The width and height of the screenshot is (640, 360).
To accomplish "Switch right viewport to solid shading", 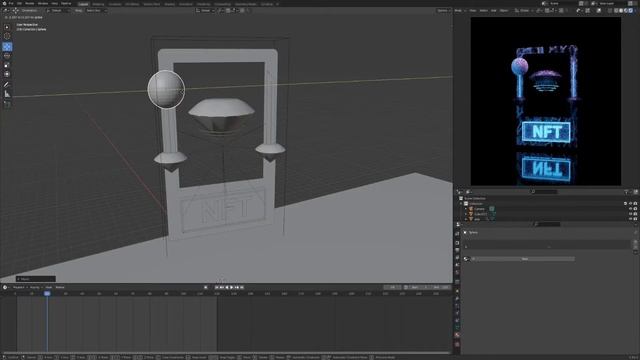I will coord(621,10).
